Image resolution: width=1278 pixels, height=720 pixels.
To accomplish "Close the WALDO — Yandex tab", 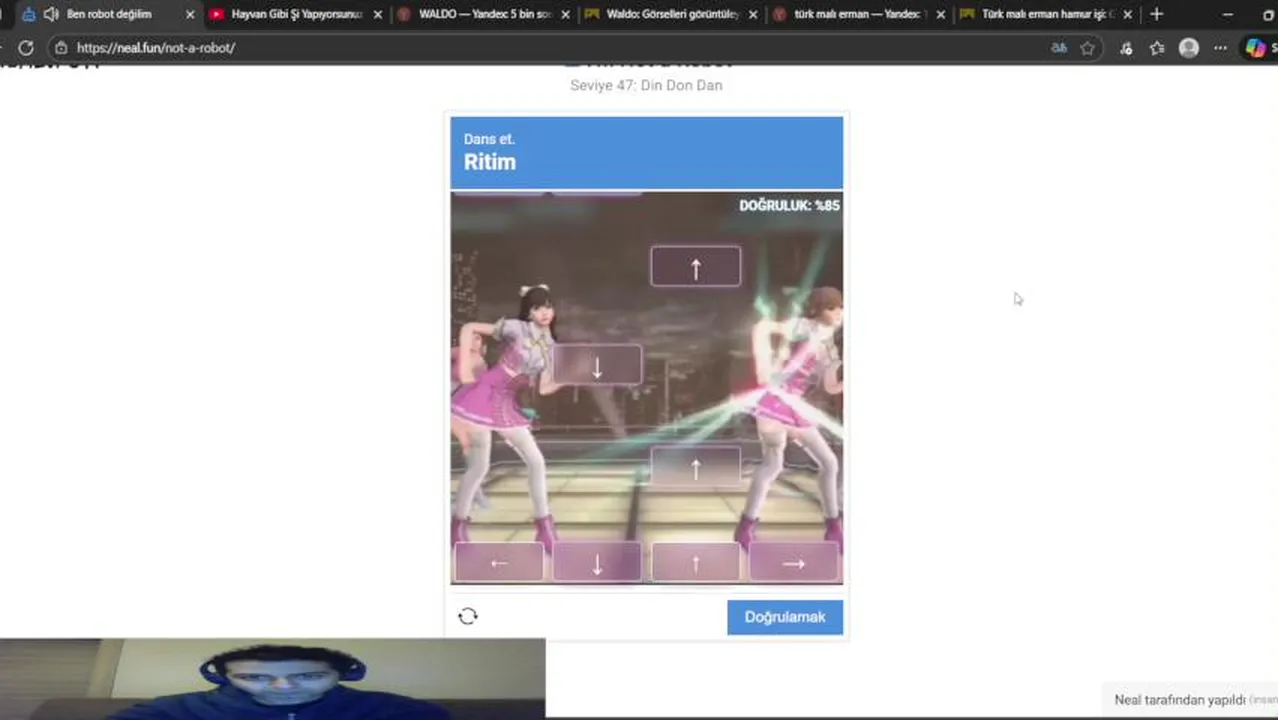I will point(566,14).
